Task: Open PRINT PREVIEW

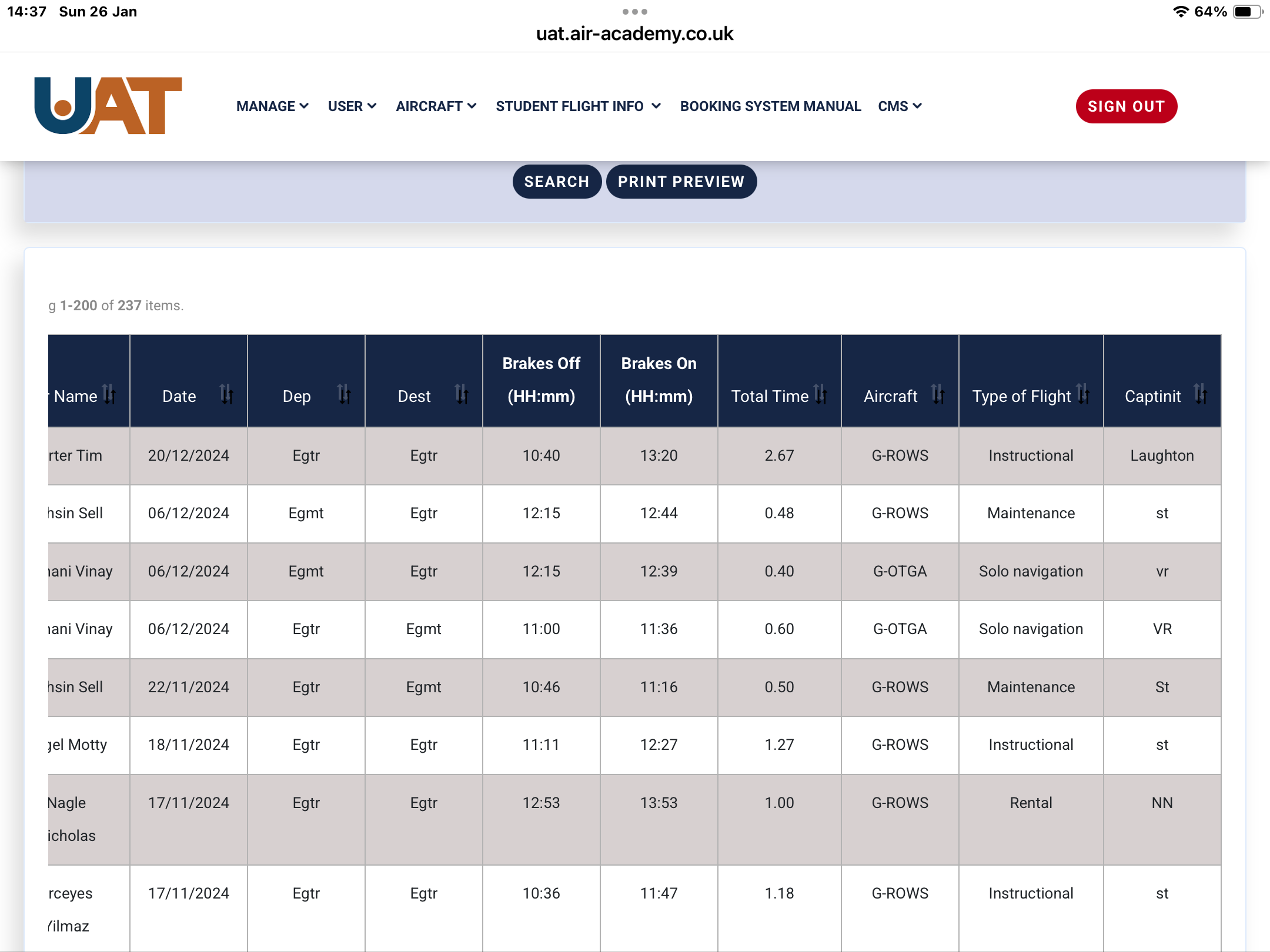Action: [x=681, y=182]
